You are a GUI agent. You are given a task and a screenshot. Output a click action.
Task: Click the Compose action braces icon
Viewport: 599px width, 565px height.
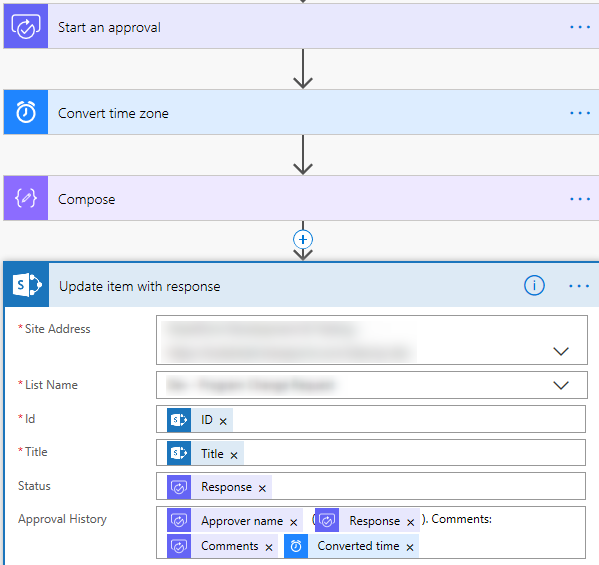(x=26, y=198)
